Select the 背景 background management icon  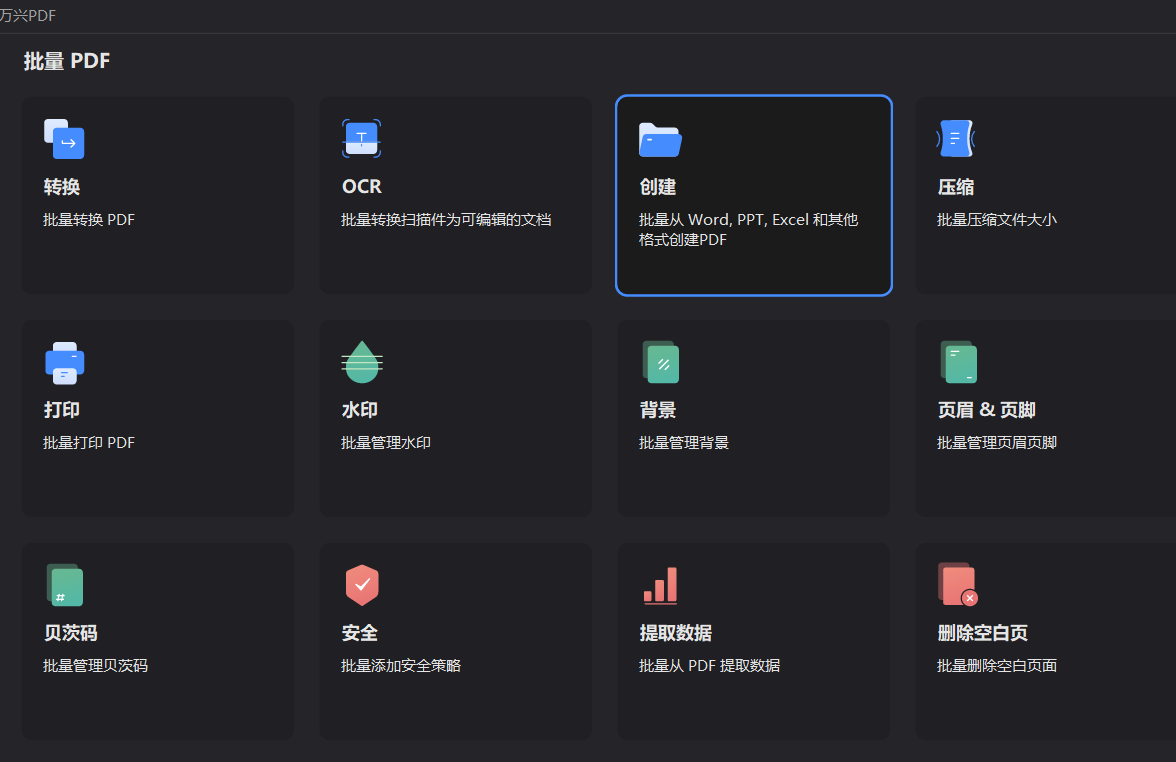tap(659, 362)
